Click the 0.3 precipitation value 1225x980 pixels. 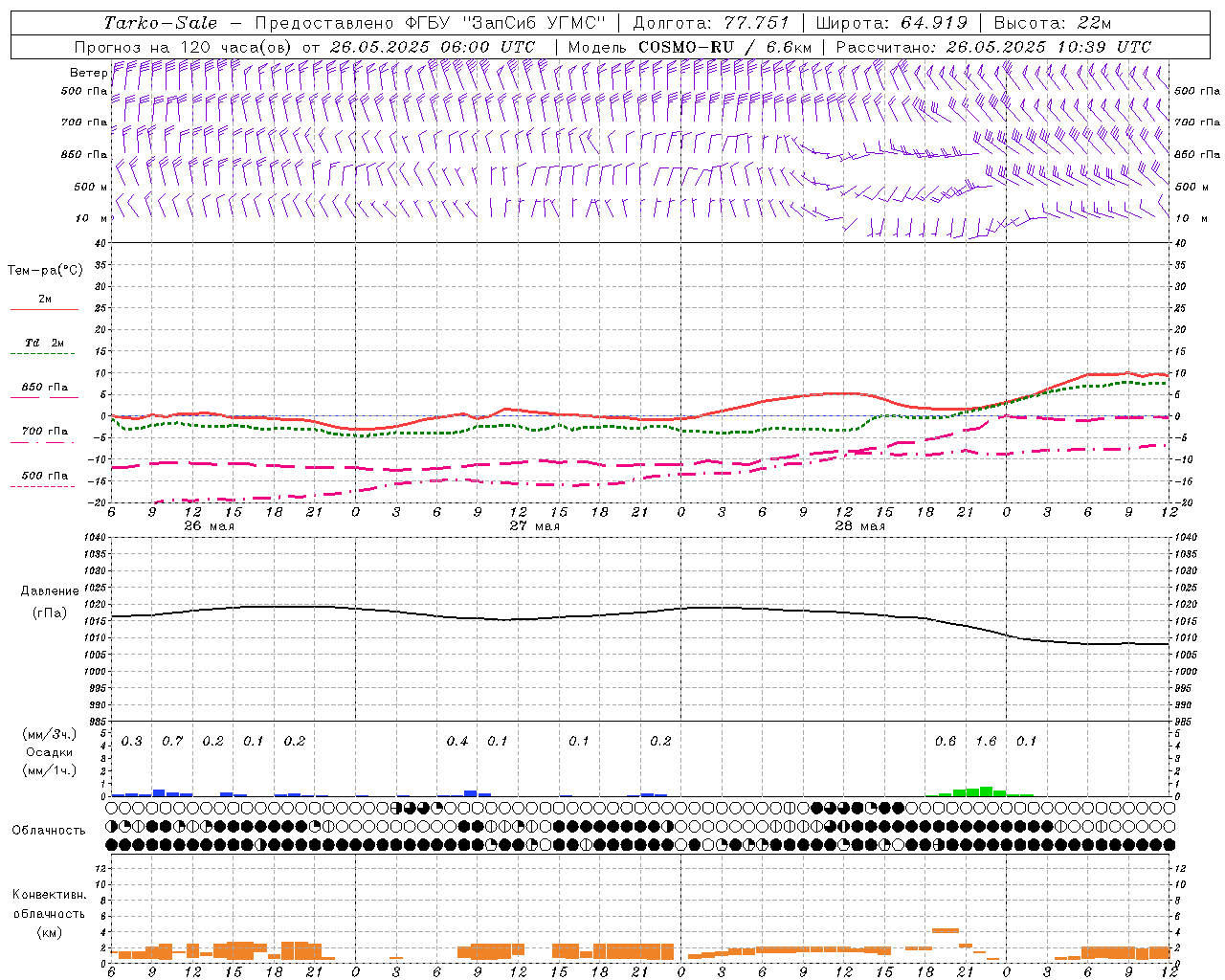(x=132, y=742)
